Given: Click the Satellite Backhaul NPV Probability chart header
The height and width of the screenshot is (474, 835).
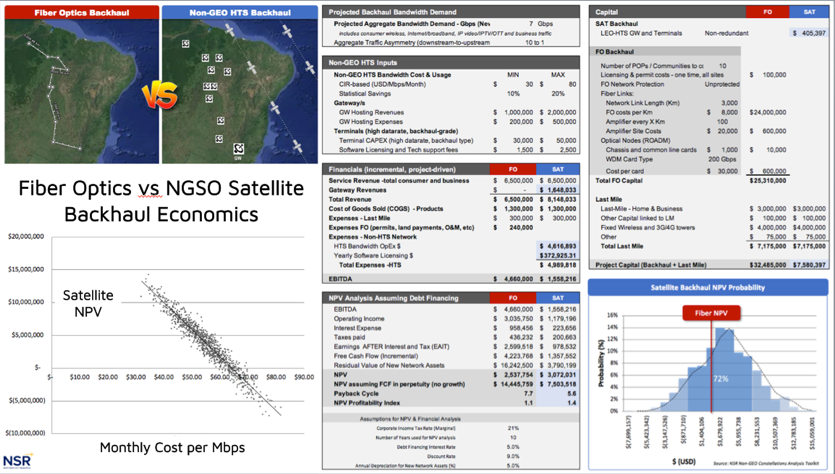Looking at the screenshot, I should (x=708, y=288).
